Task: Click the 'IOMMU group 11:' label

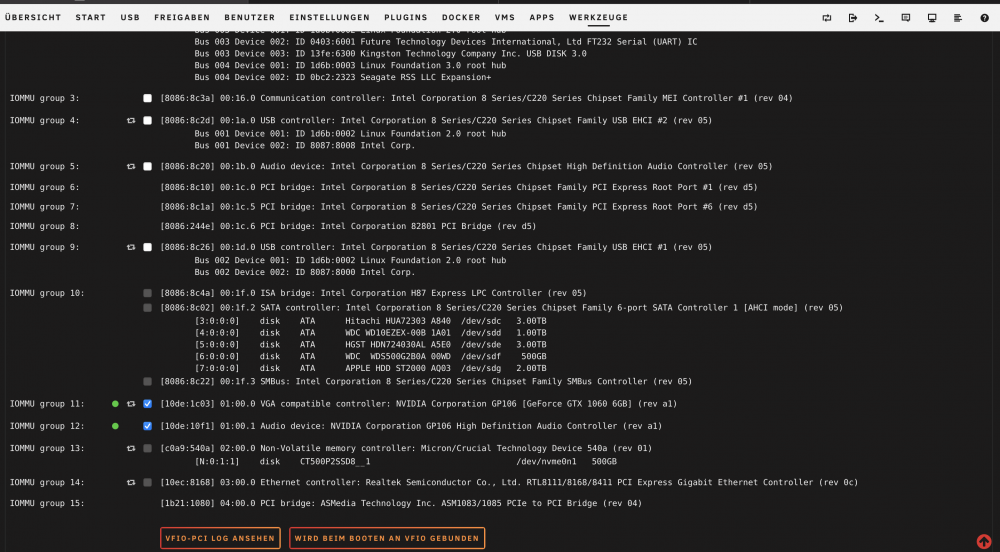Action: pyautogui.click(x=47, y=404)
